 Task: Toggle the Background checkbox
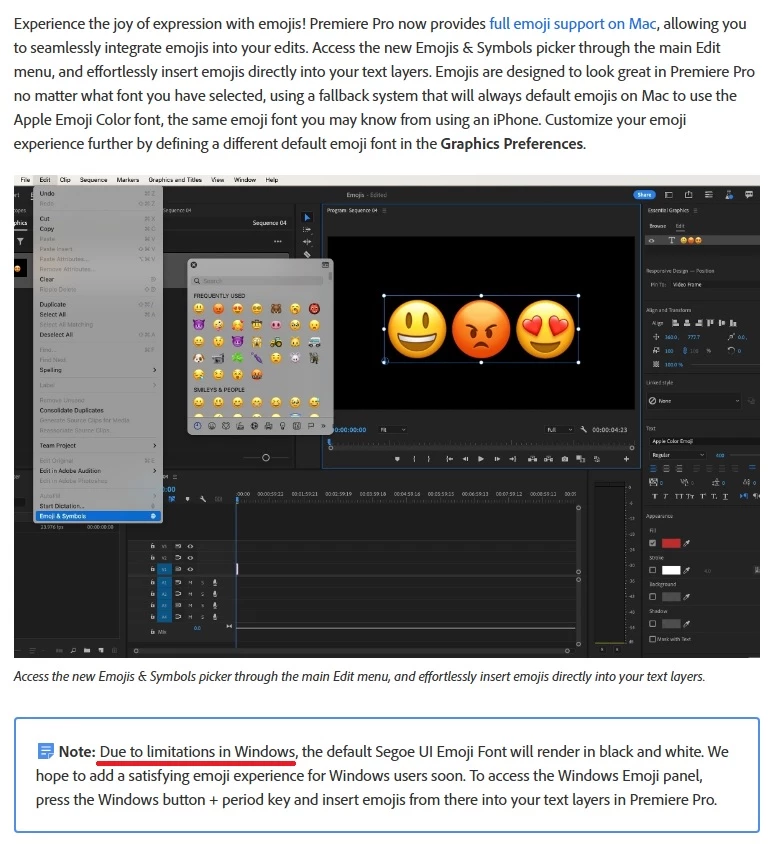(653, 597)
